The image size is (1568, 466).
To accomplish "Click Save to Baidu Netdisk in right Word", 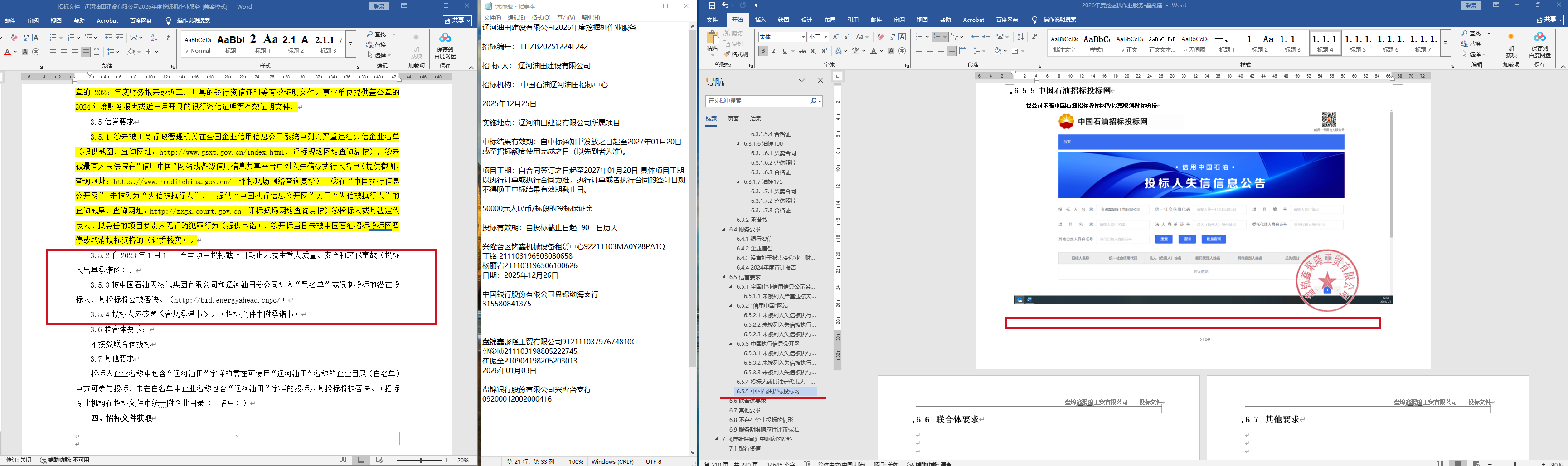I will pos(1539,44).
